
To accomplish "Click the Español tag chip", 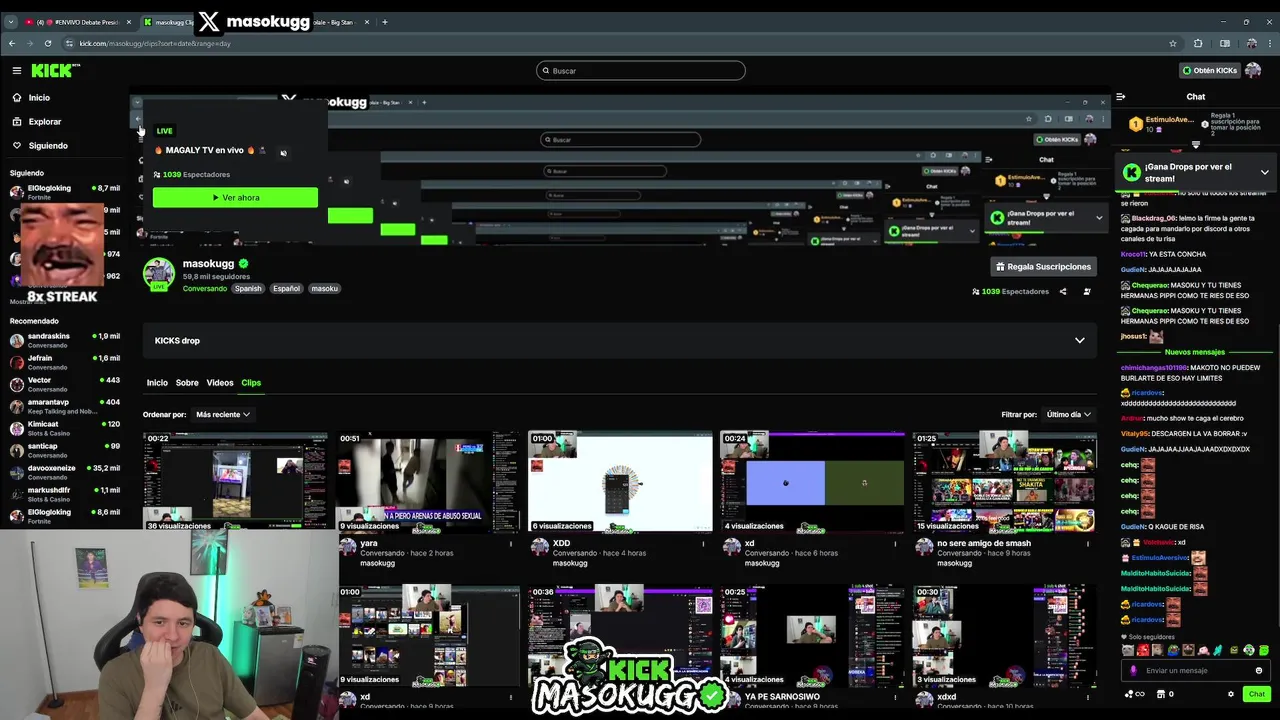I will (286, 289).
